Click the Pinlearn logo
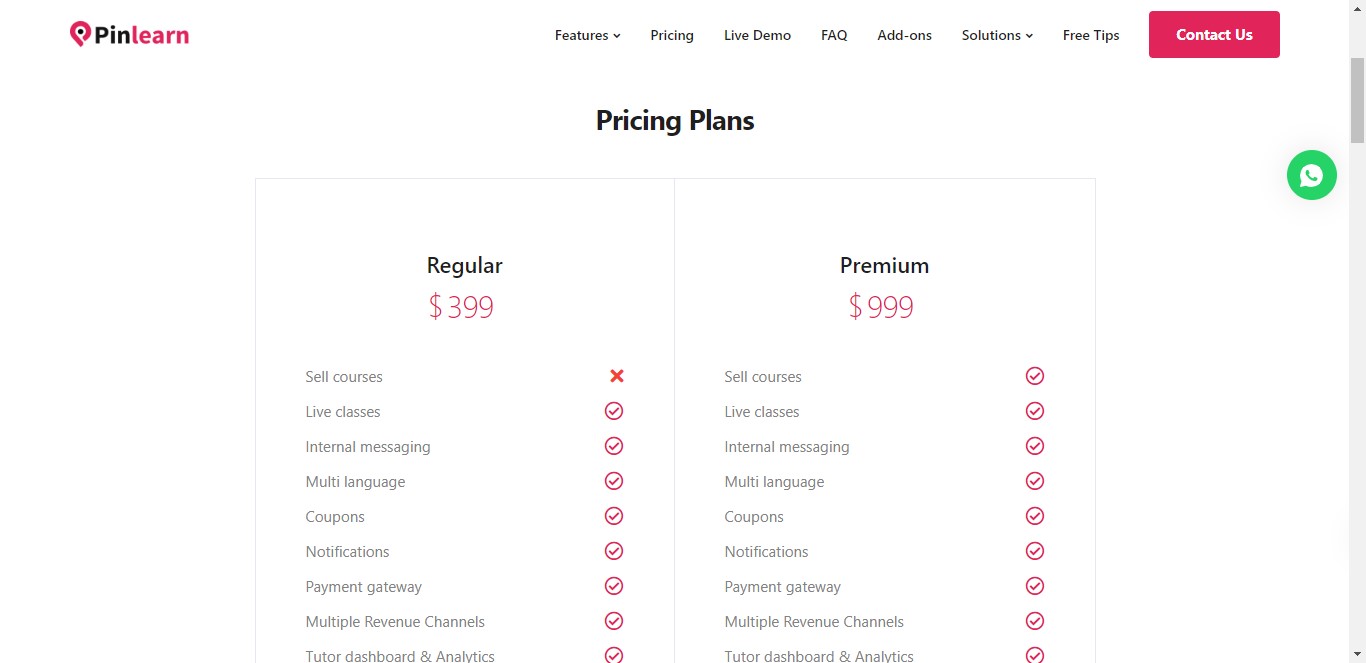 (x=129, y=35)
